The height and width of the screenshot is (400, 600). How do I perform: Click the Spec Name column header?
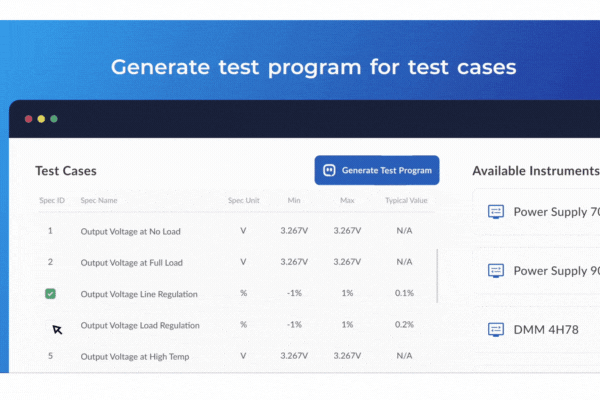point(99,200)
